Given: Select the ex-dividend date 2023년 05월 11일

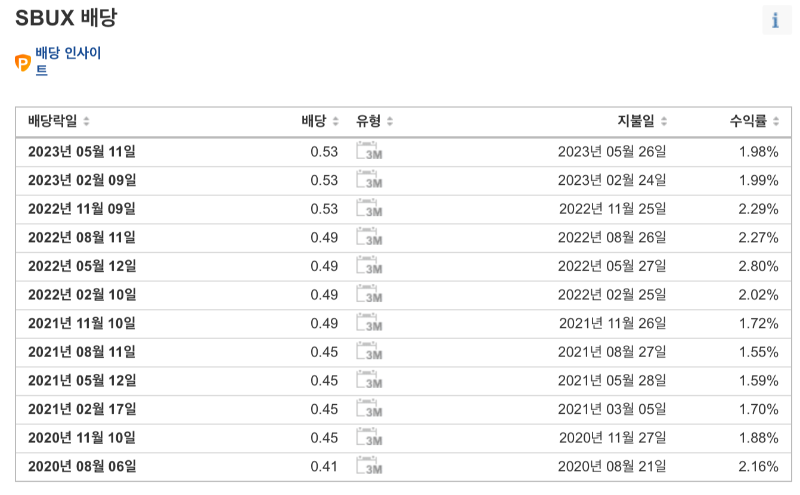Looking at the screenshot, I should [x=82, y=152].
